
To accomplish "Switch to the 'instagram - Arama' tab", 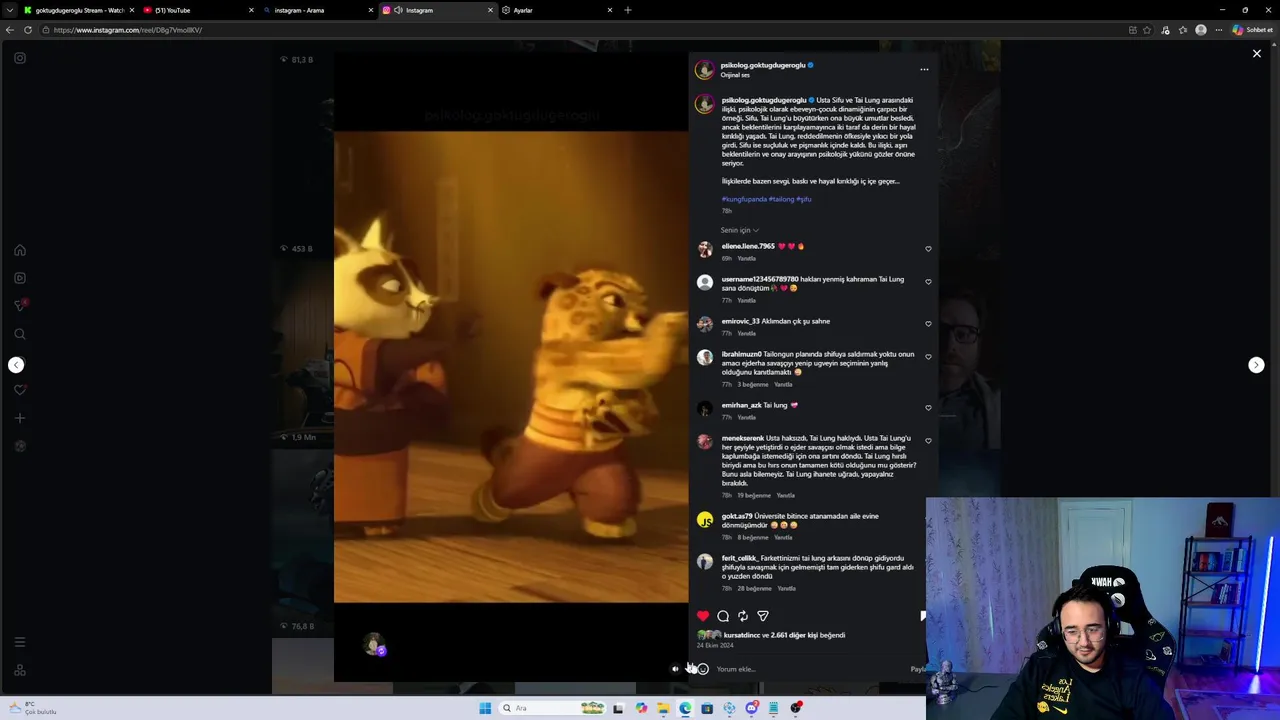I will [315, 10].
